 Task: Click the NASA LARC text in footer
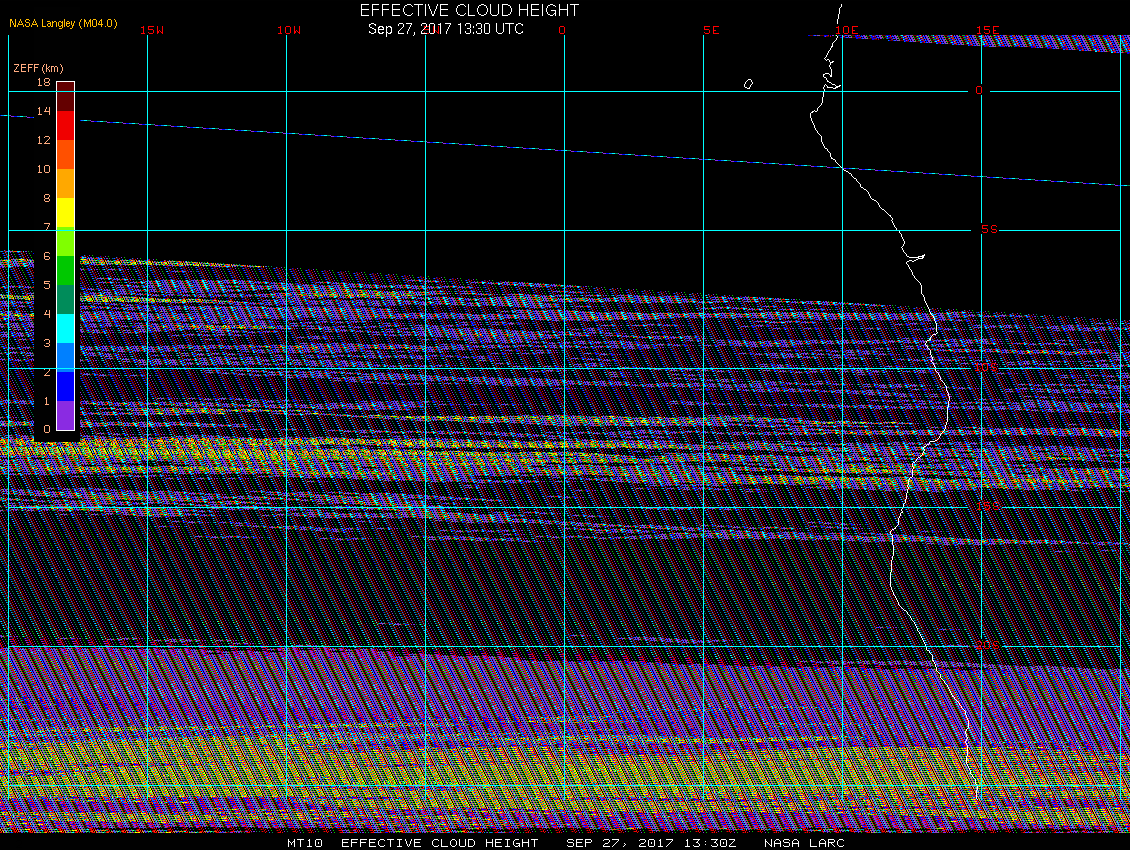pyautogui.click(x=804, y=843)
